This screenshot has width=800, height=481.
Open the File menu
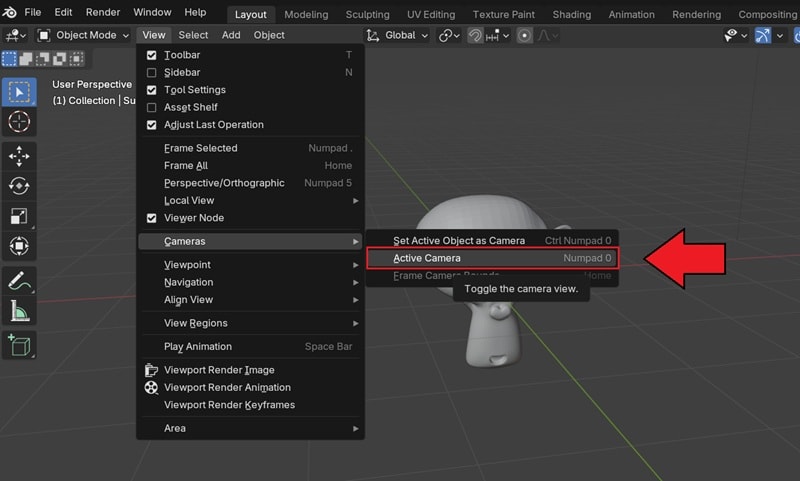pos(33,12)
